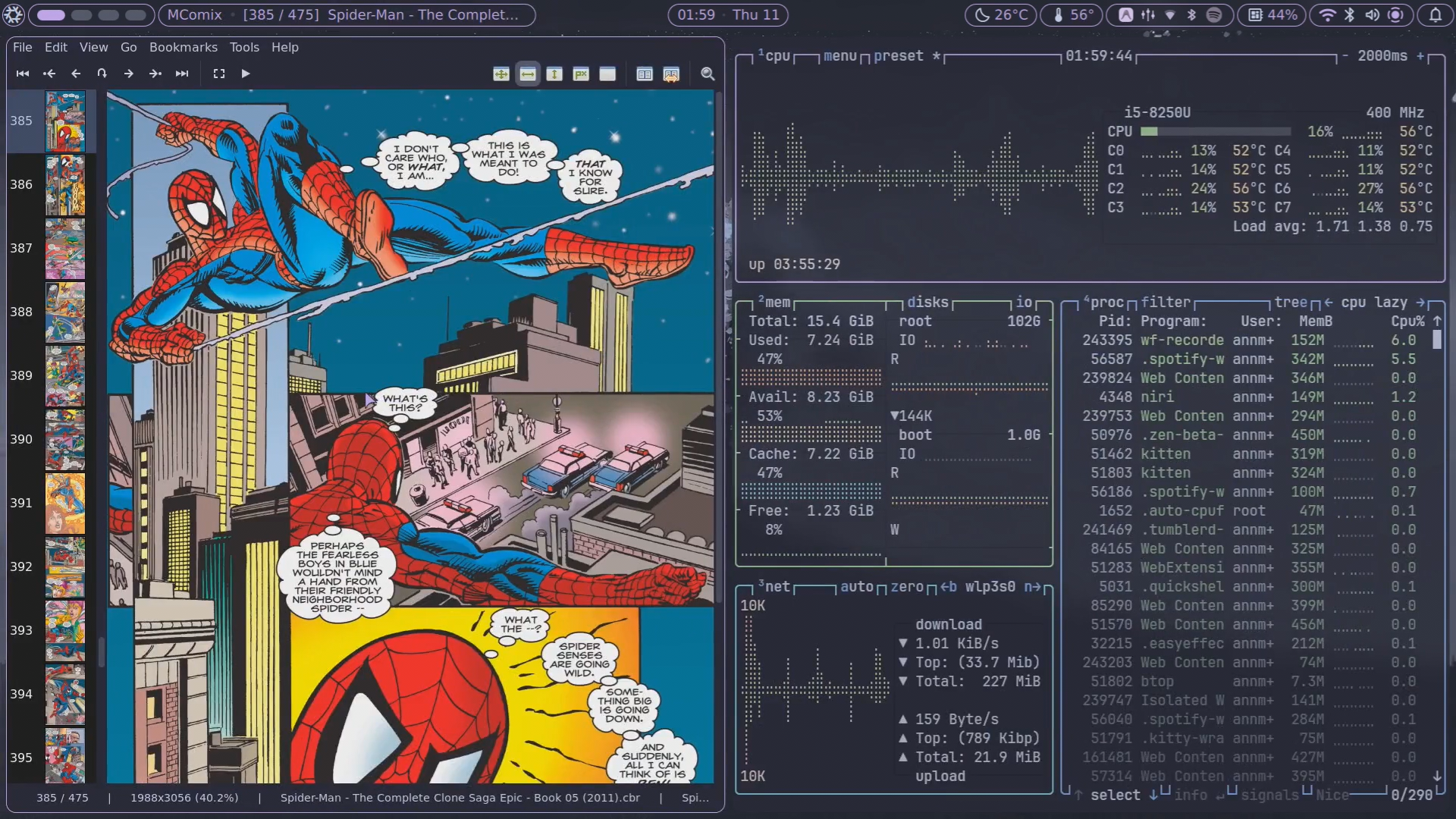Open the audio mixer sliders tray icon

[x=1148, y=15]
